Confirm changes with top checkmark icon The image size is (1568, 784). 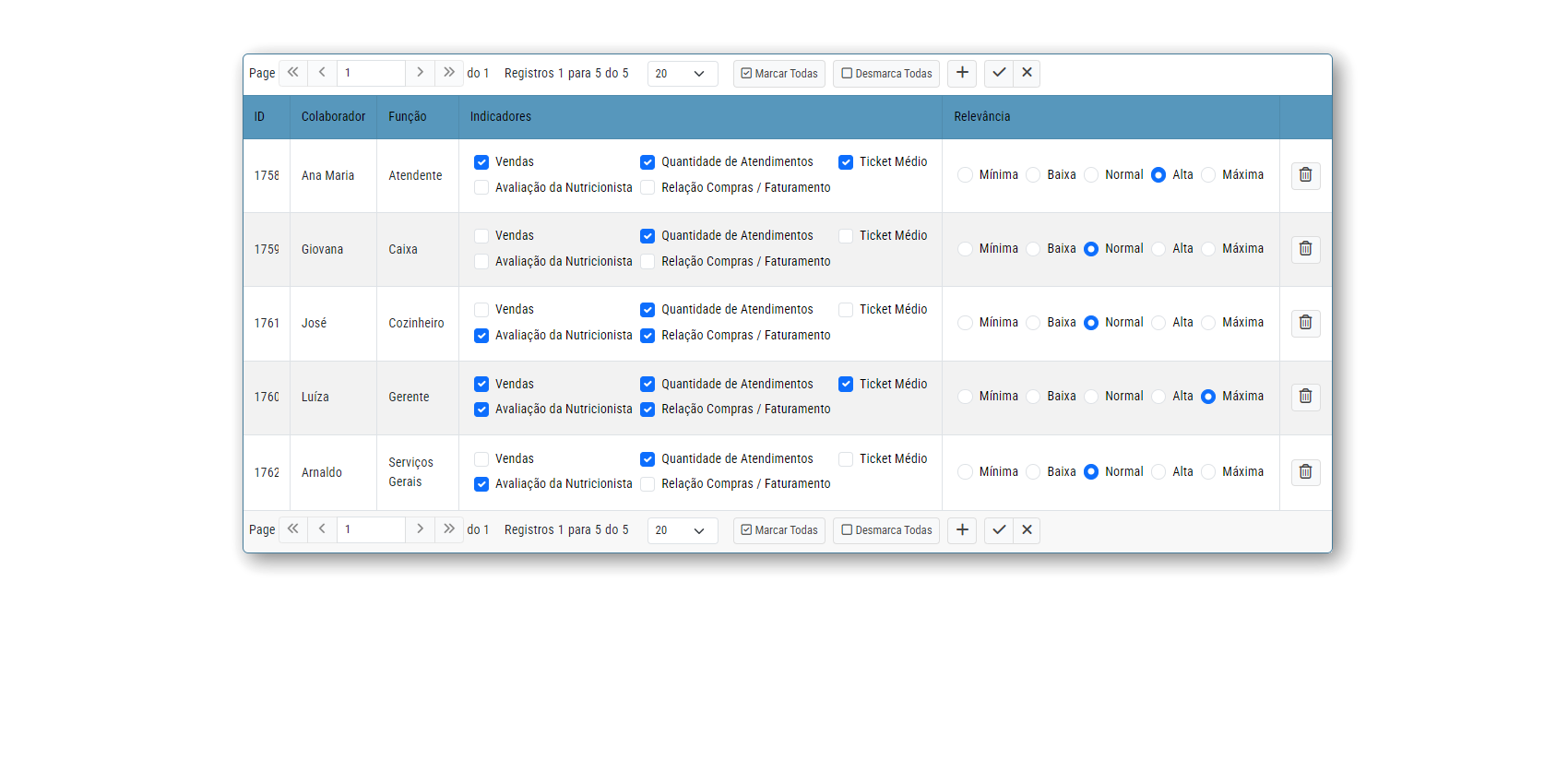click(x=999, y=73)
